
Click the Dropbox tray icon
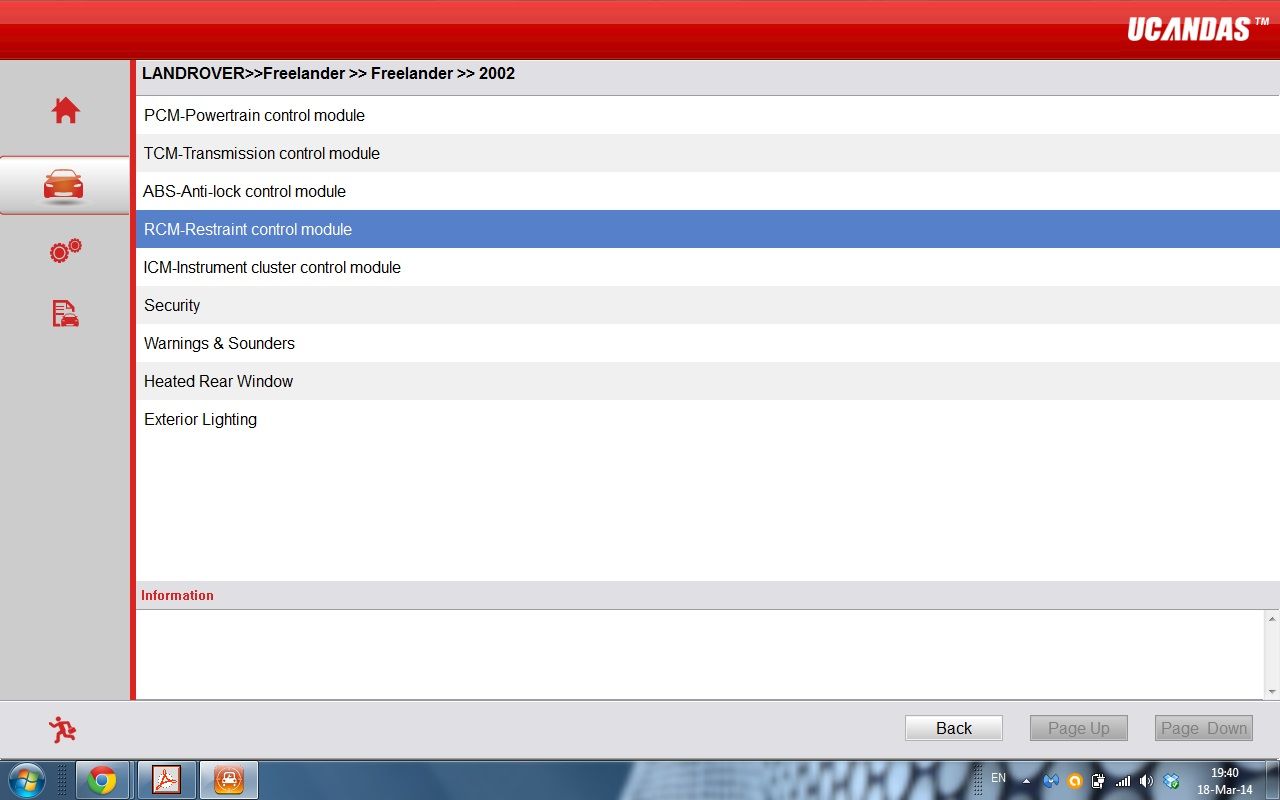[x=1171, y=781]
